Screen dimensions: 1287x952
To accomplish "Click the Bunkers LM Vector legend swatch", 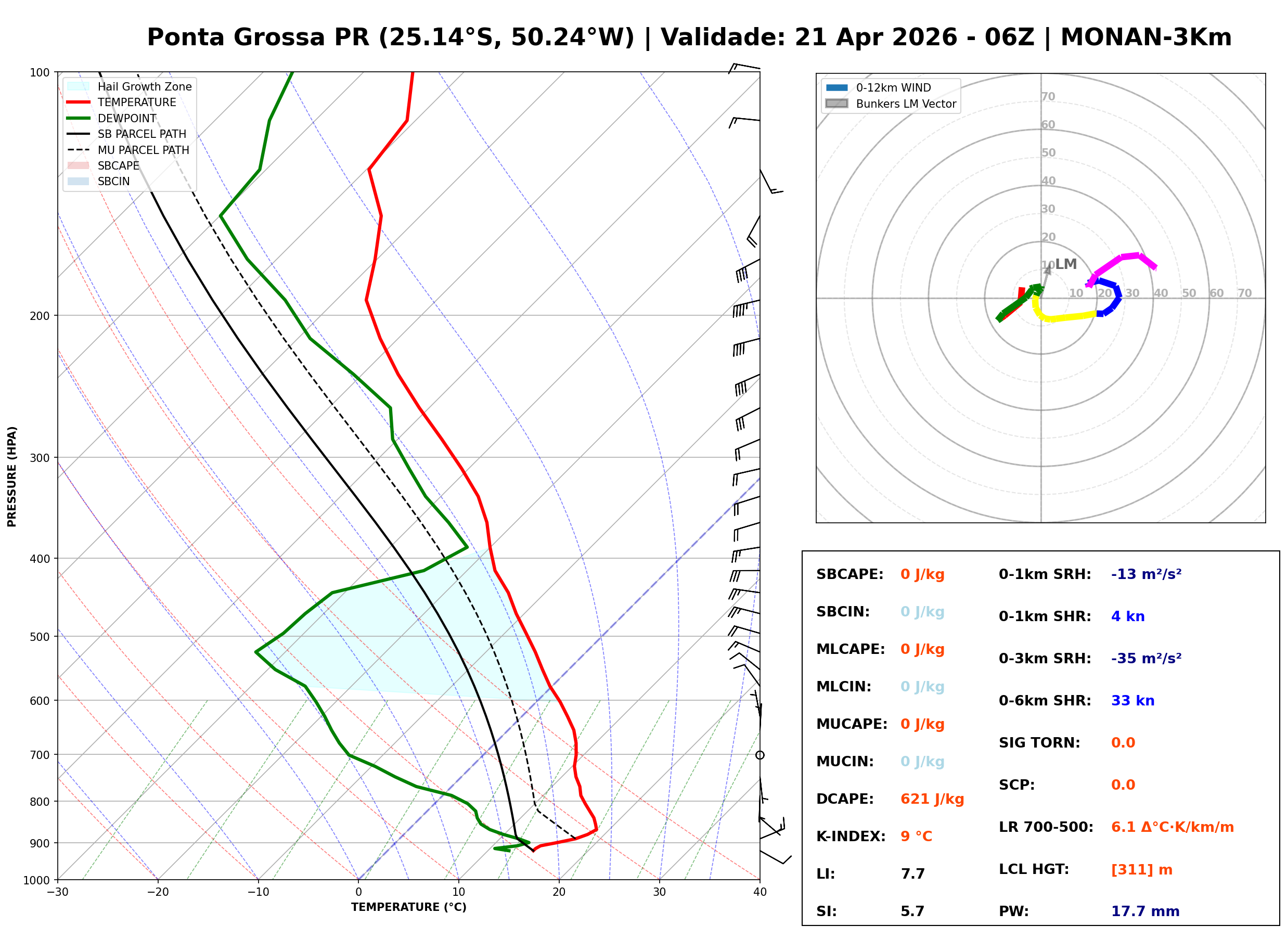I will 836,104.
